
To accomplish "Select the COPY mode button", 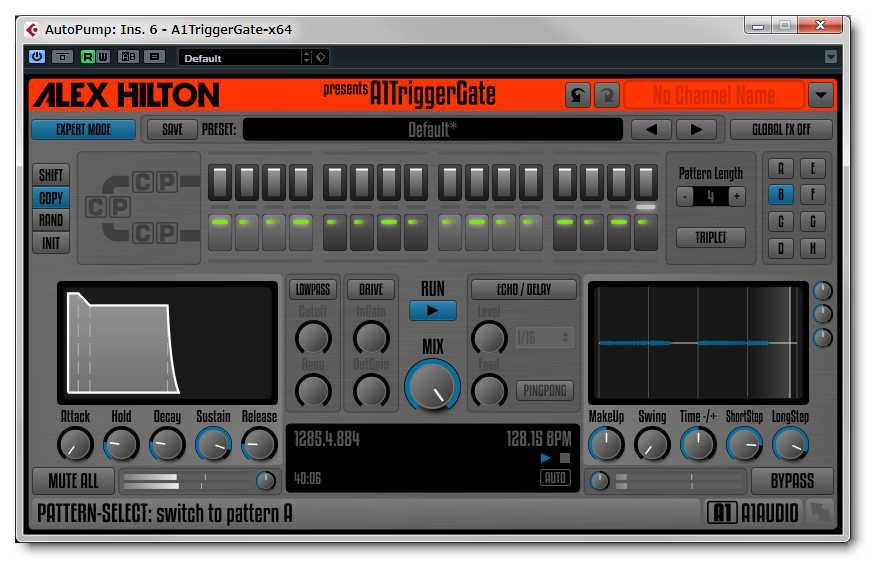I will click(x=51, y=198).
